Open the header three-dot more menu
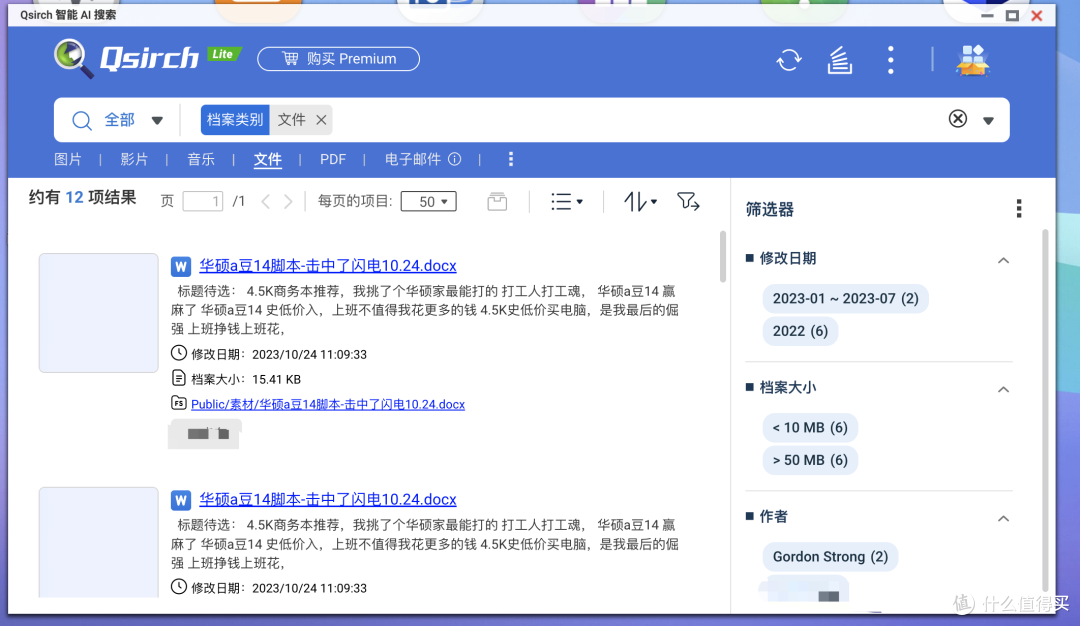Screen dimensions: 1080x626 pyautogui.click(x=891, y=60)
